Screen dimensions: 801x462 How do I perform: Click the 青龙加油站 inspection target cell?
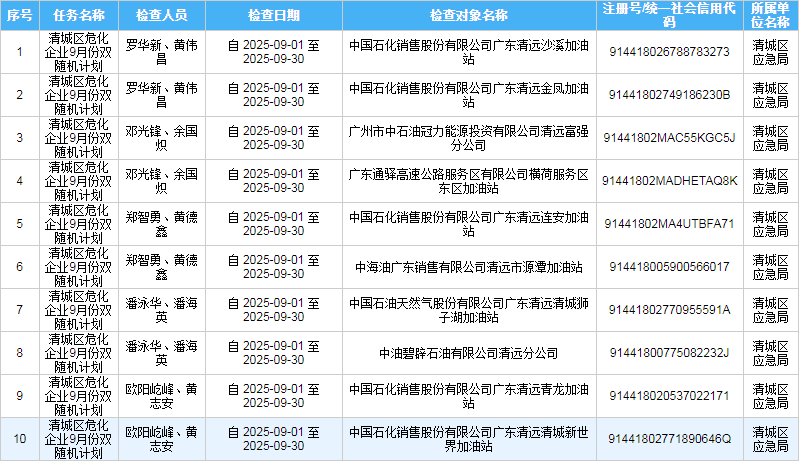pos(468,396)
